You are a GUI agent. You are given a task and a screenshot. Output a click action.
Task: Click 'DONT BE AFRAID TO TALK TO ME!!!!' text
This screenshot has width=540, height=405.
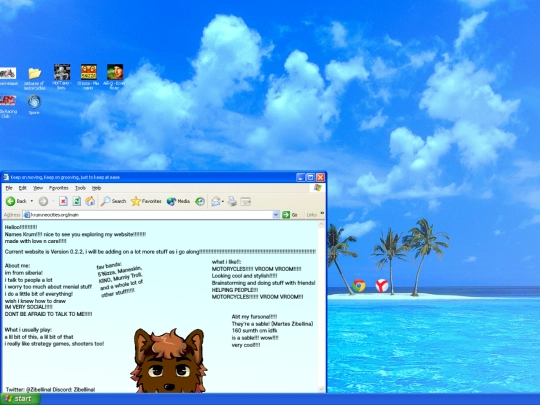coord(49,314)
